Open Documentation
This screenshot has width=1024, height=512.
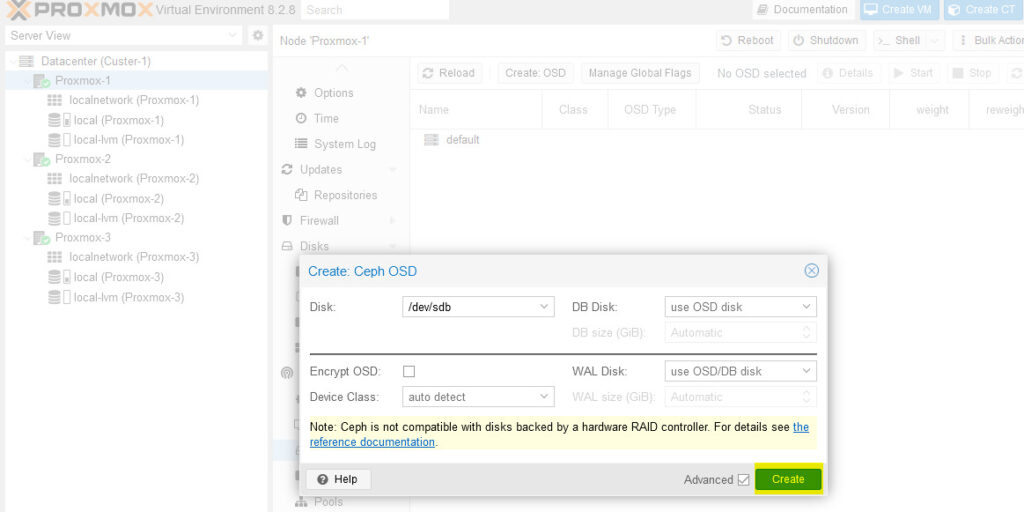click(x=803, y=10)
